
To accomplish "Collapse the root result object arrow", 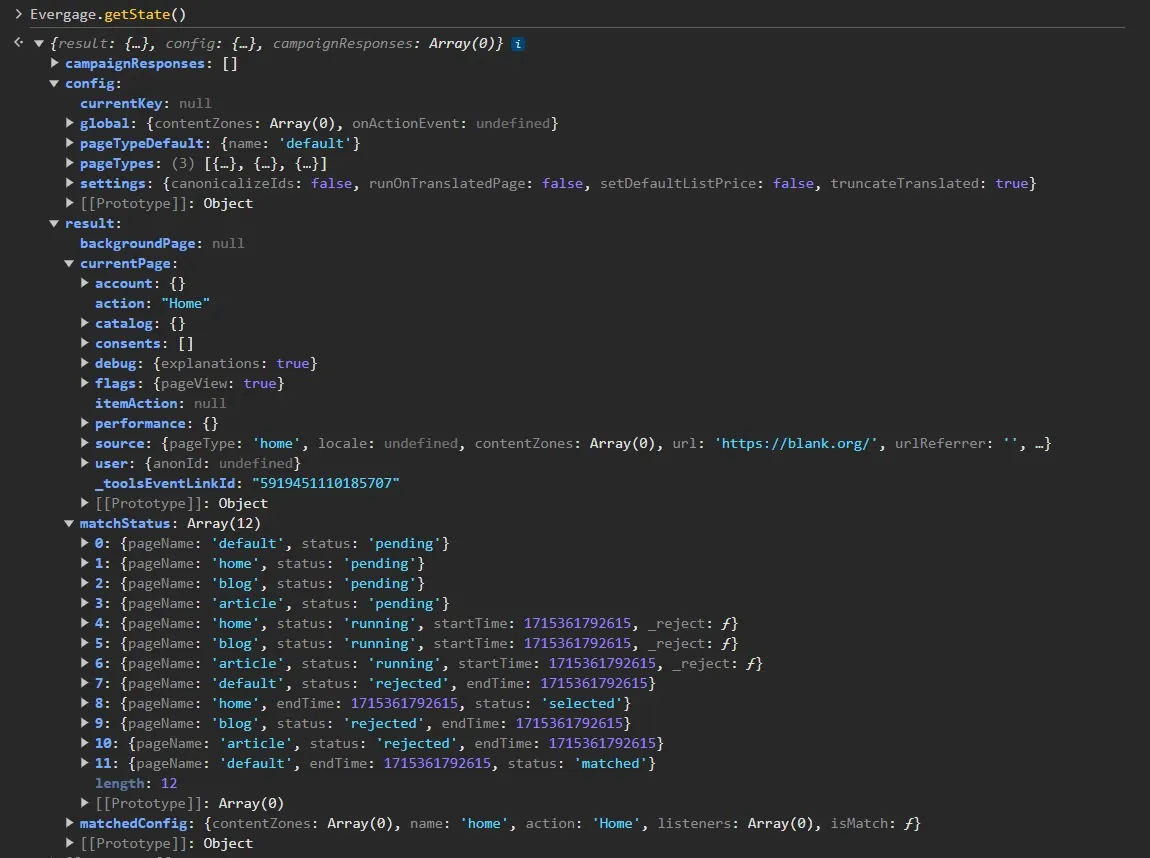I will [39, 44].
